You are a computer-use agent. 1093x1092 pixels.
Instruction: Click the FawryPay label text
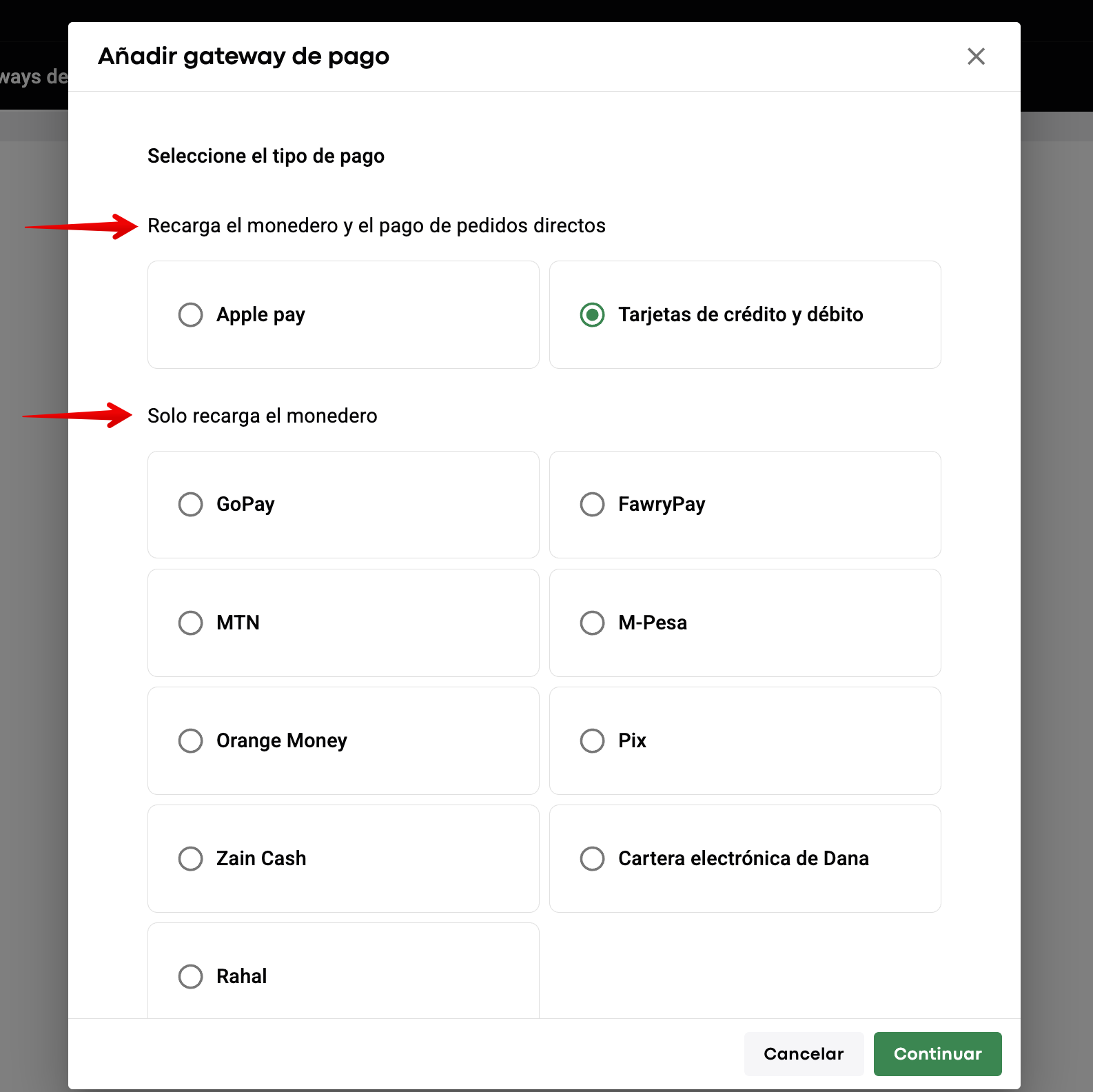[x=662, y=505]
